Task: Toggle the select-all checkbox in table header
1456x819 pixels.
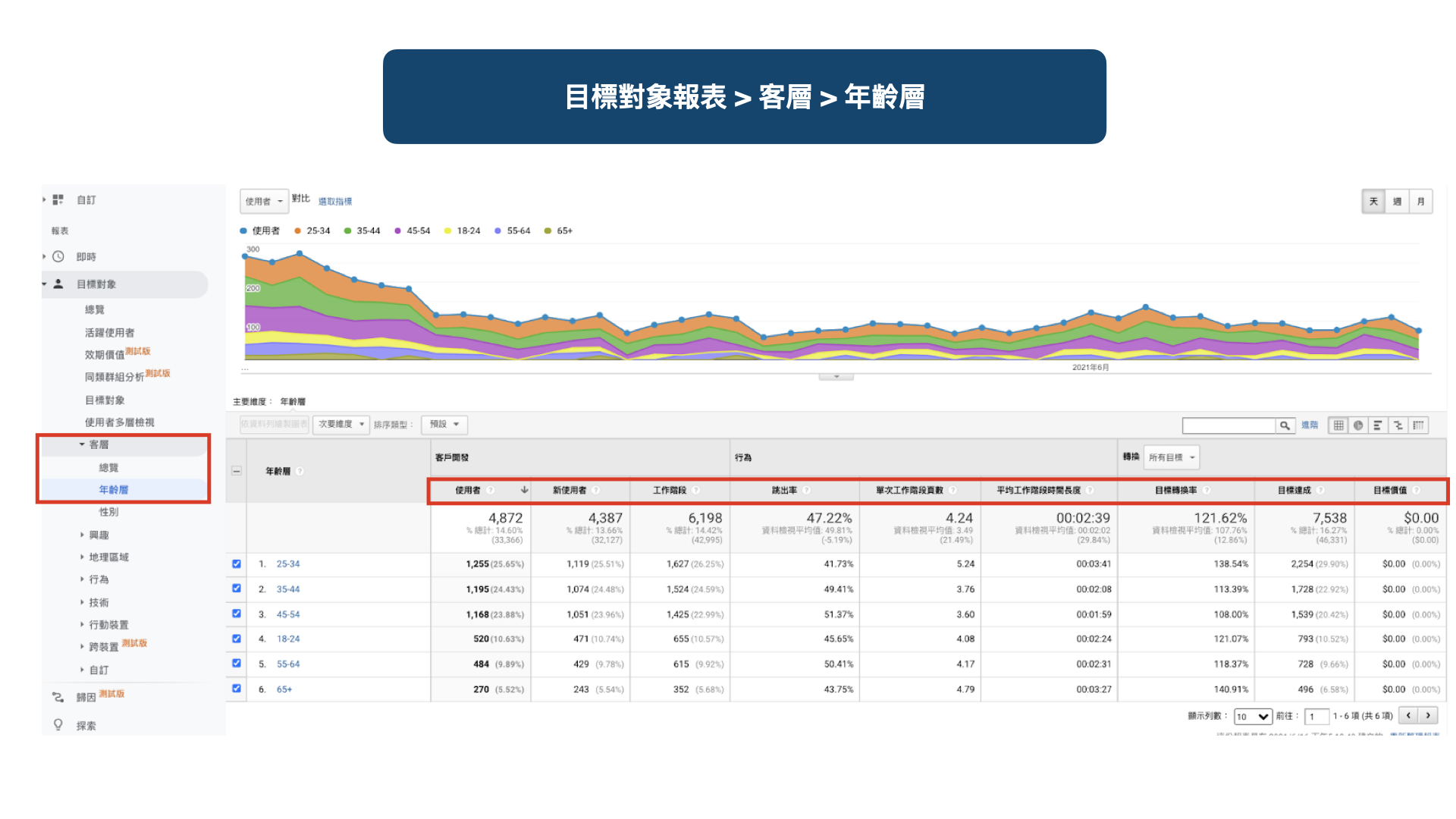Action: 237,470
